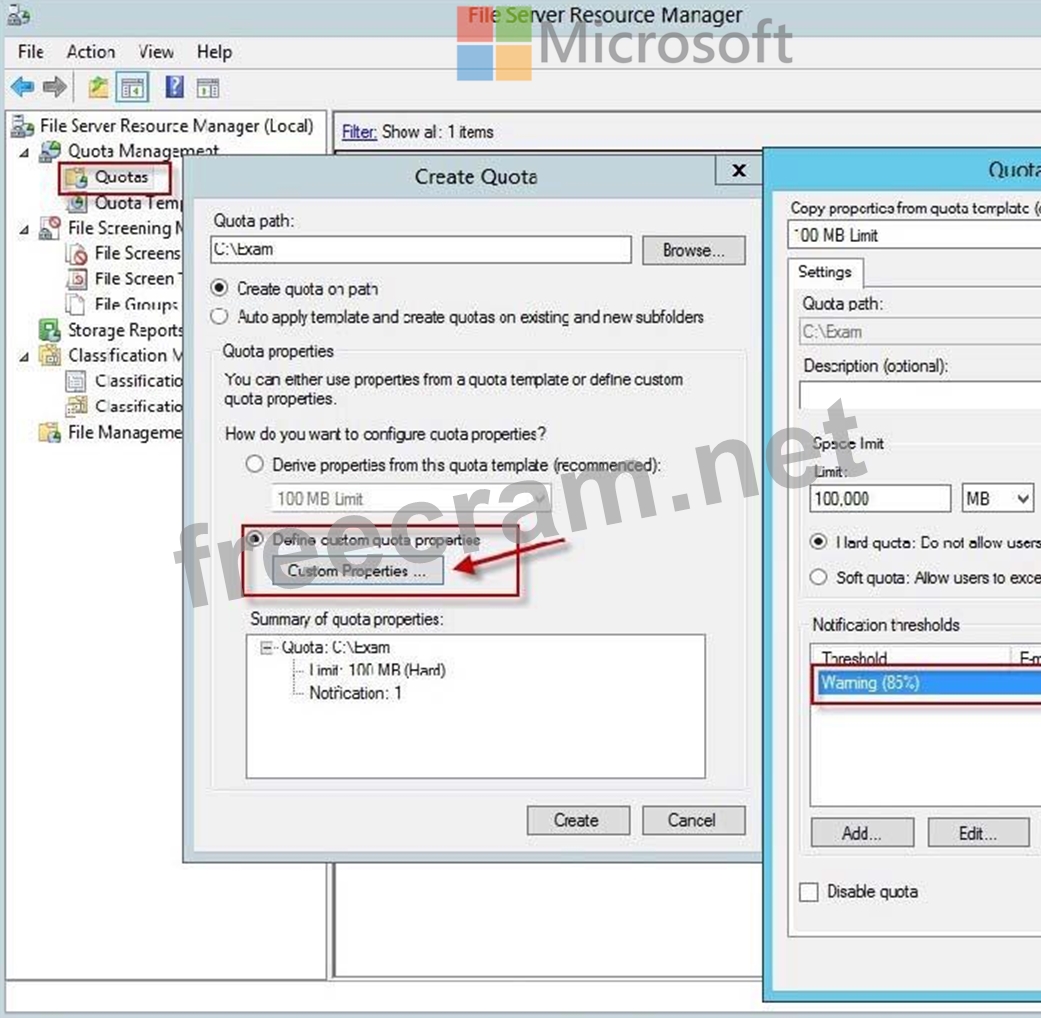
Task: Select the File Management Tasks node icon
Action: click(50, 432)
